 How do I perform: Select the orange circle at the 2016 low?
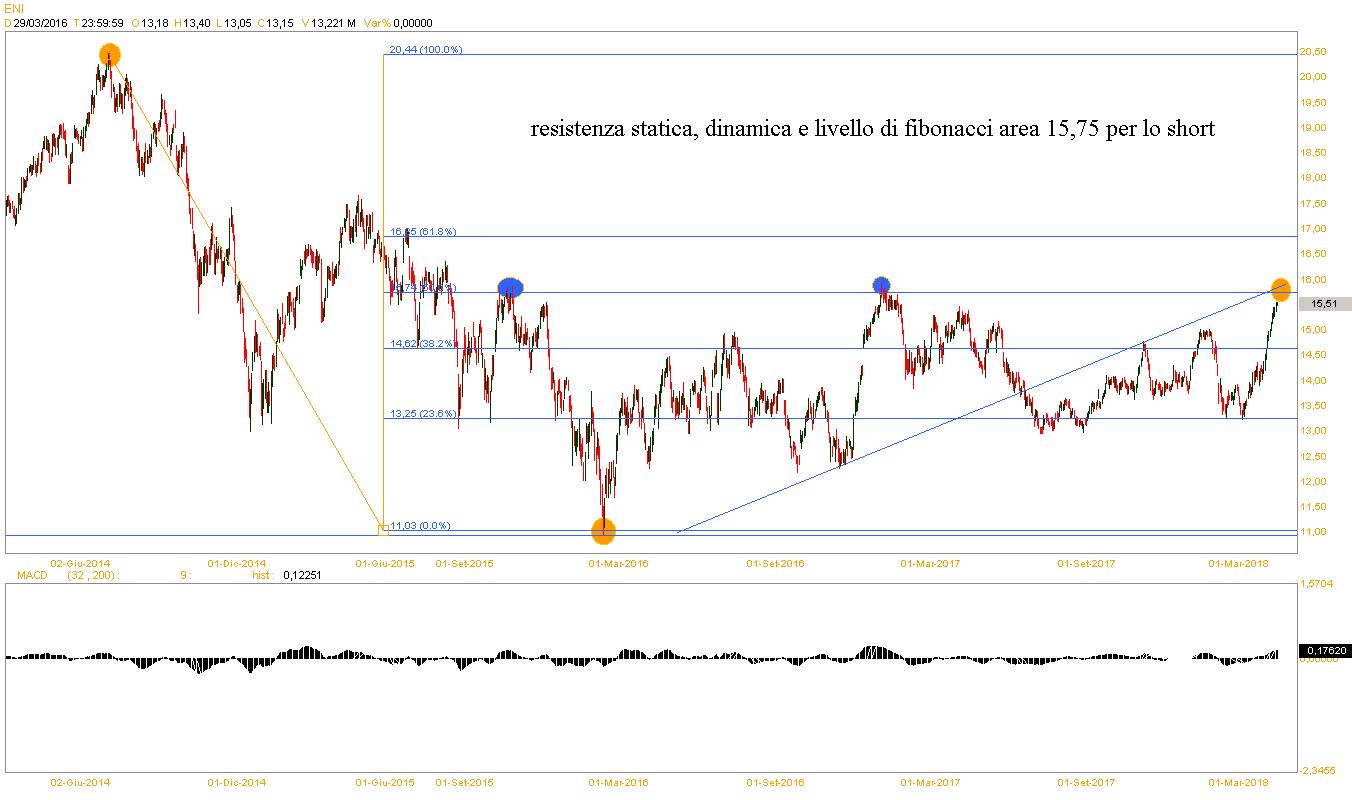coord(603,531)
